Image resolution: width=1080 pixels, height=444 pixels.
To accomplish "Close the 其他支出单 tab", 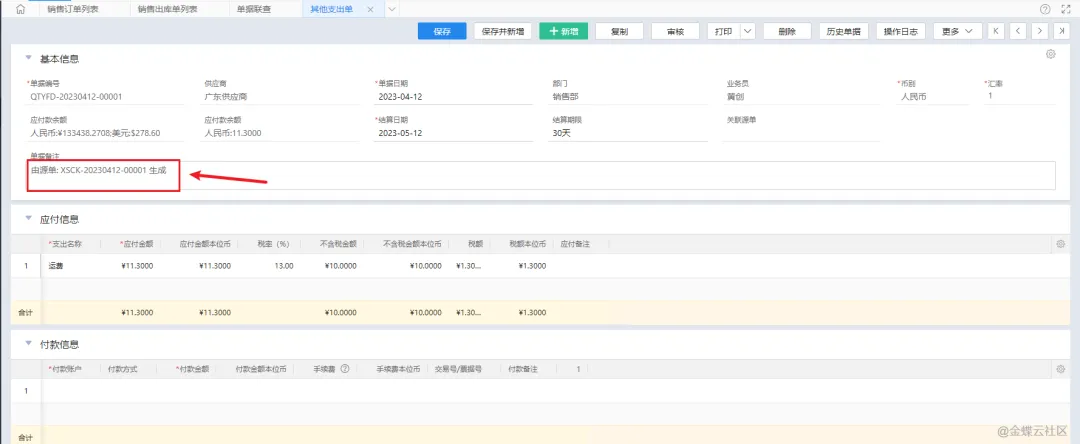I will (371, 10).
